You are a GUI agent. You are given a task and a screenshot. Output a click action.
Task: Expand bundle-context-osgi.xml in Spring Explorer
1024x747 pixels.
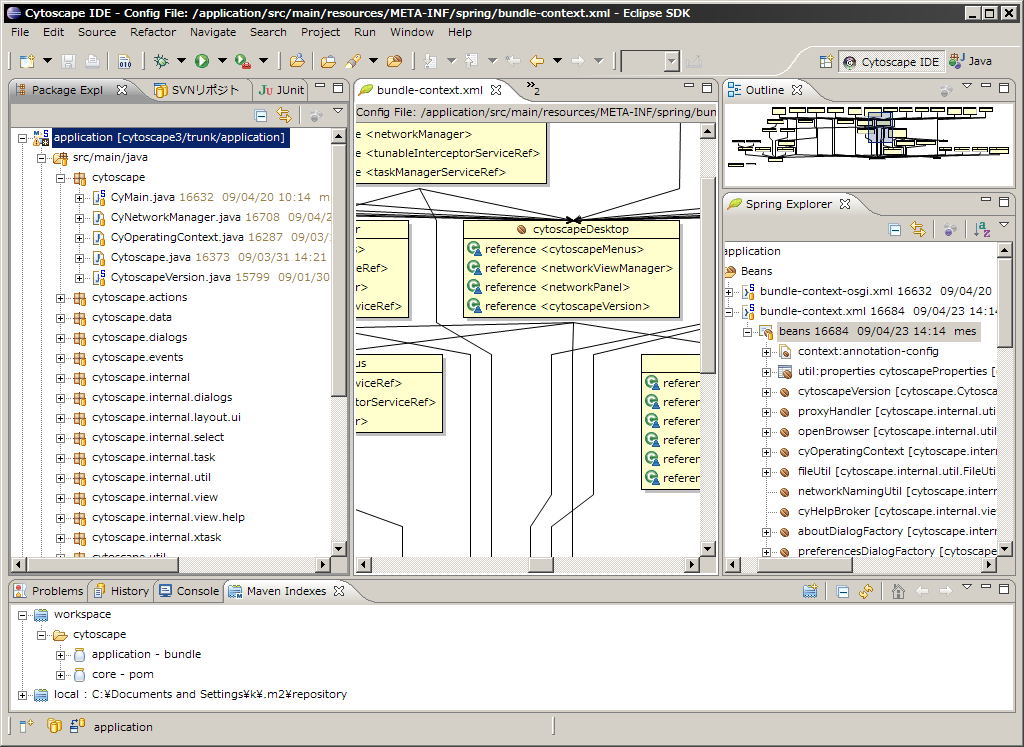click(729, 292)
